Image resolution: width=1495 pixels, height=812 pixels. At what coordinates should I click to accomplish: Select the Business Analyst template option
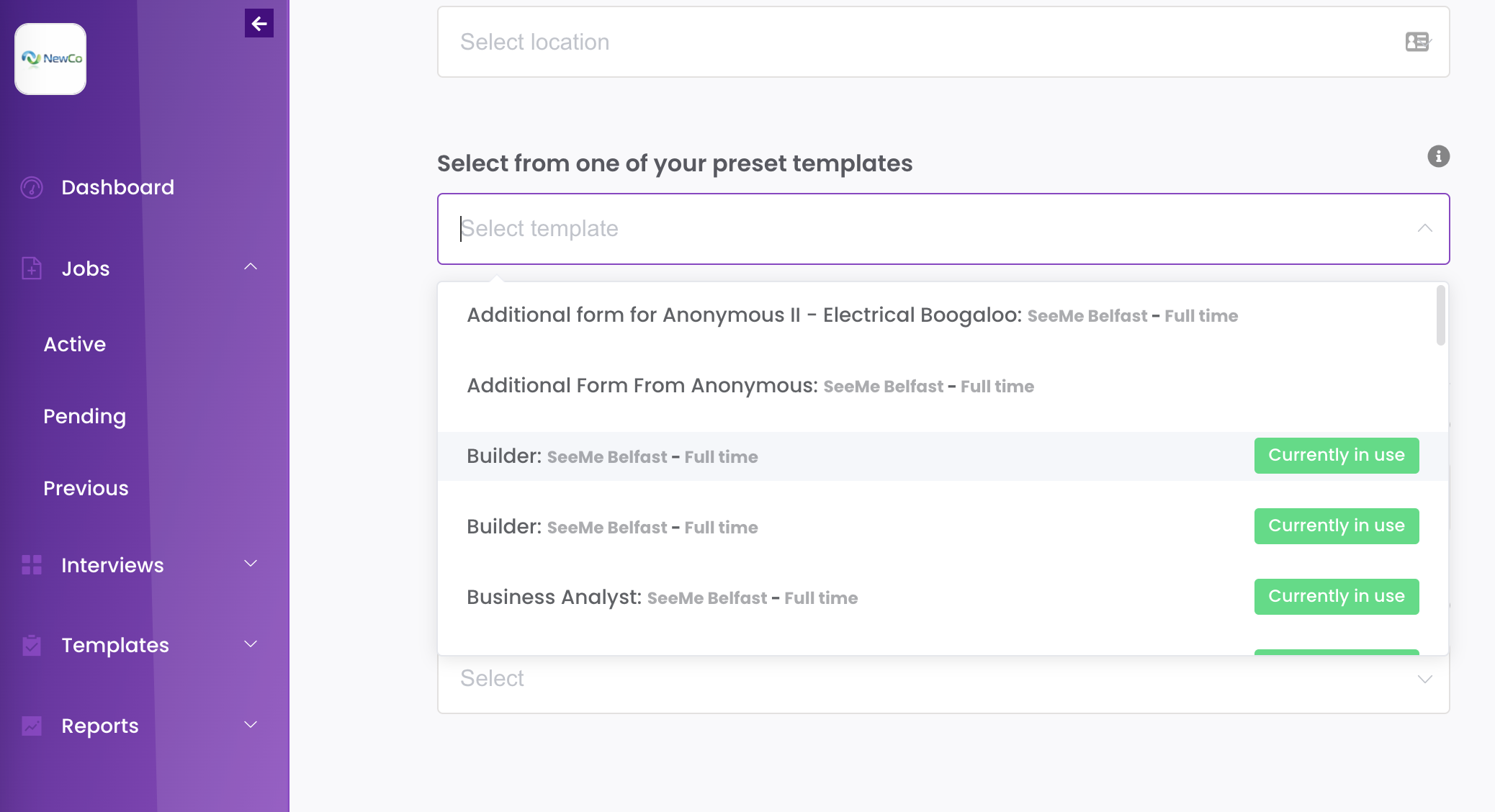click(x=661, y=597)
